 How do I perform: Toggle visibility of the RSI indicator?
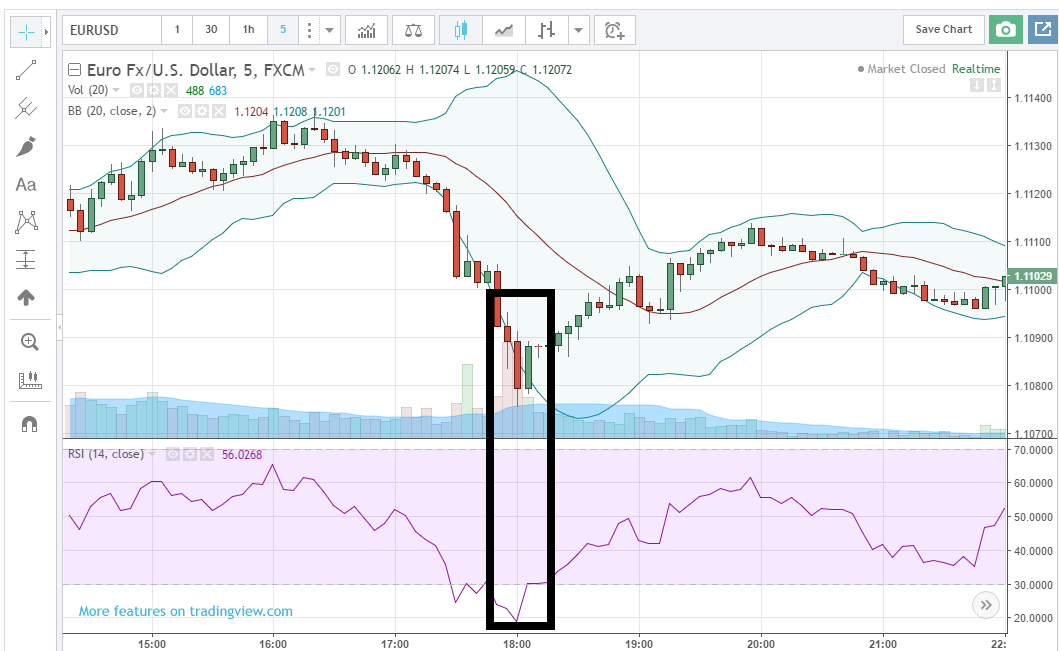(x=173, y=454)
